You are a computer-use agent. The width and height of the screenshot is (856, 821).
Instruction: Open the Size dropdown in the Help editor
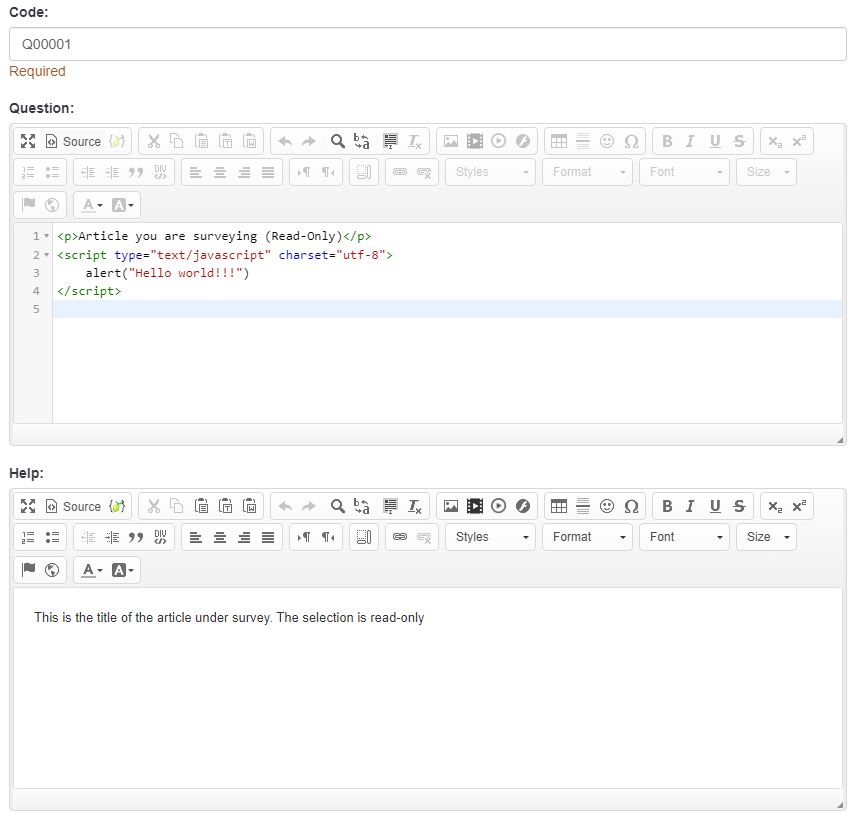point(766,537)
